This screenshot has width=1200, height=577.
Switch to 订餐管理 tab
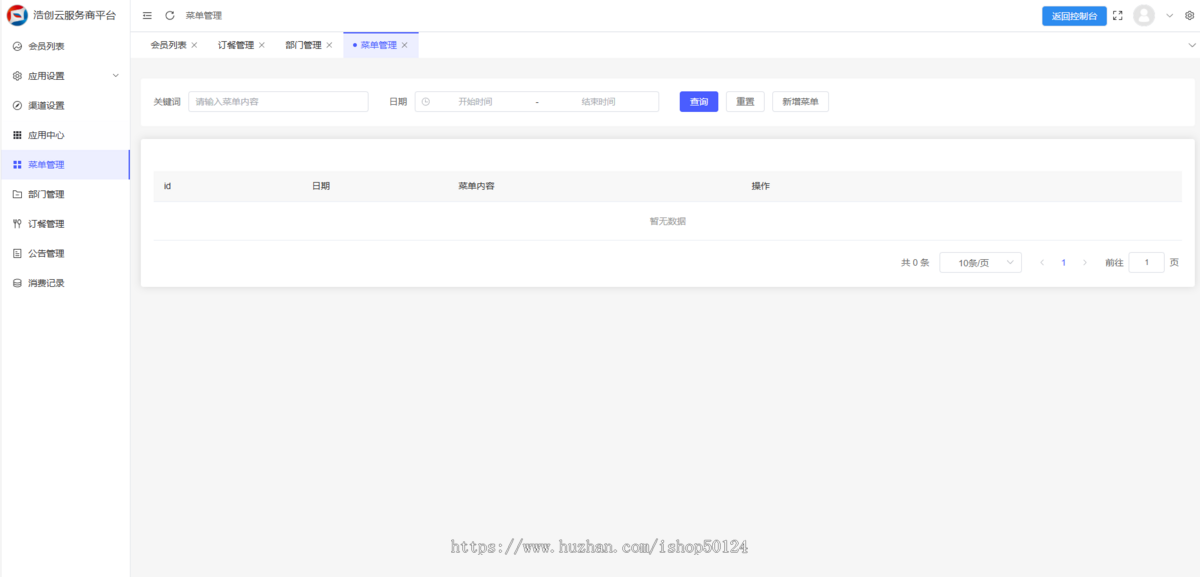[236, 45]
